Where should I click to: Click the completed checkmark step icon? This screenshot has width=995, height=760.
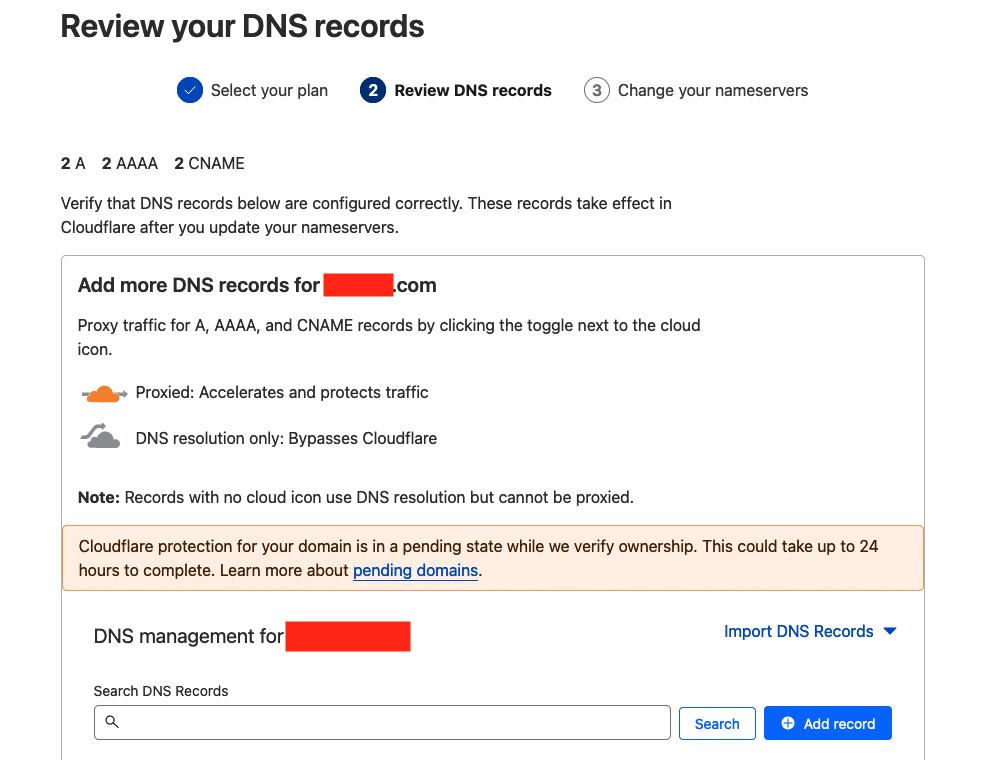coord(190,91)
